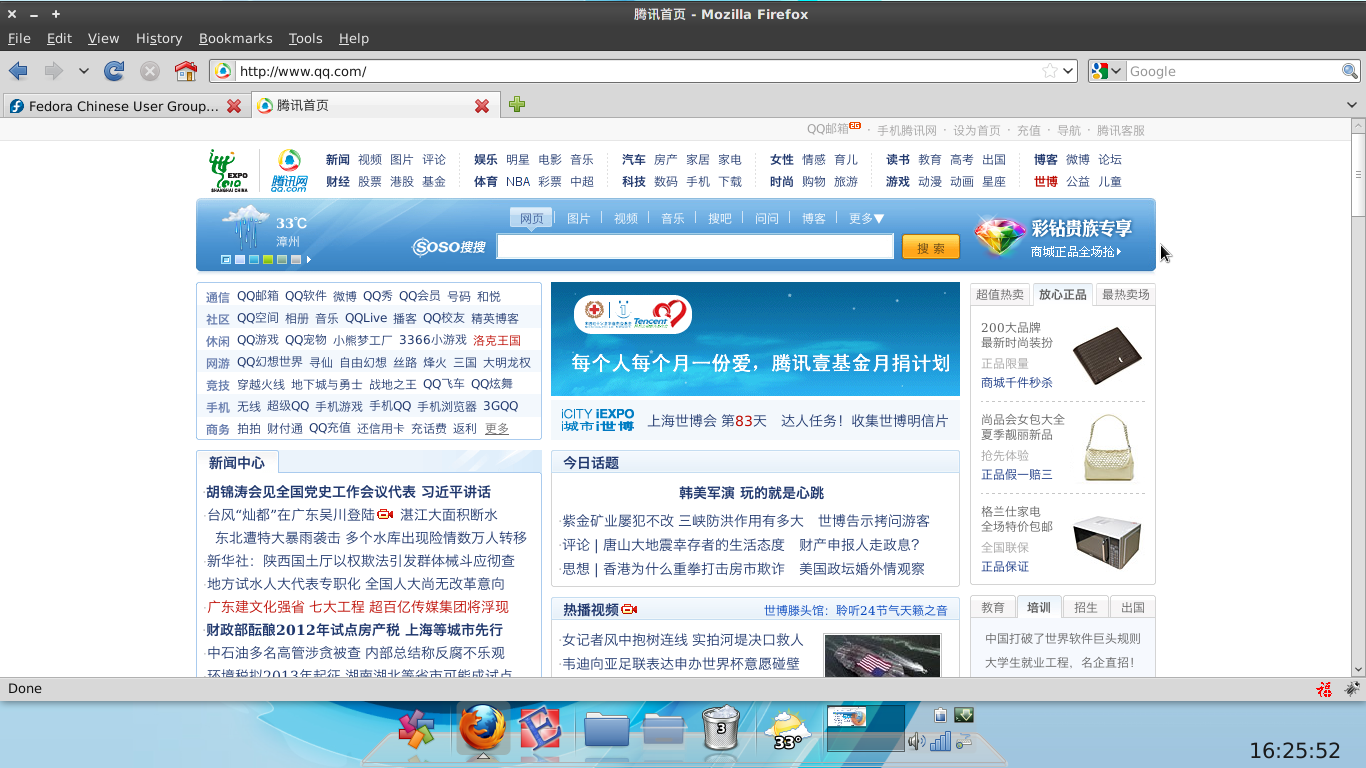Click the Stop loading button
The image size is (1366, 768).
coord(150,71)
